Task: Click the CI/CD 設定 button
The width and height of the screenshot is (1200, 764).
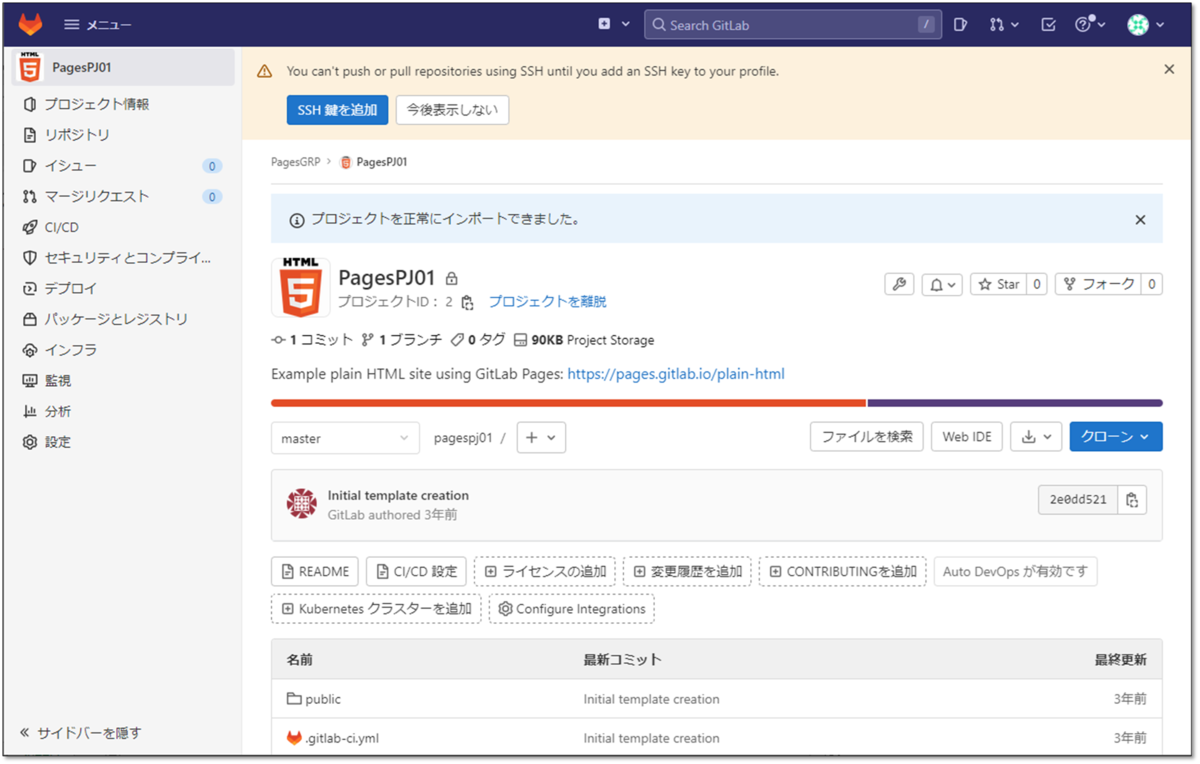Action: [x=416, y=572]
